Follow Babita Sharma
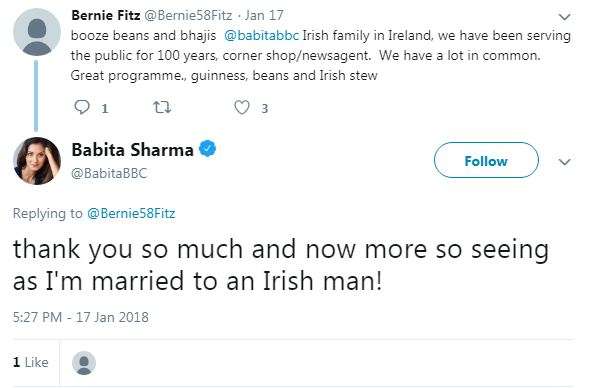 486,160
